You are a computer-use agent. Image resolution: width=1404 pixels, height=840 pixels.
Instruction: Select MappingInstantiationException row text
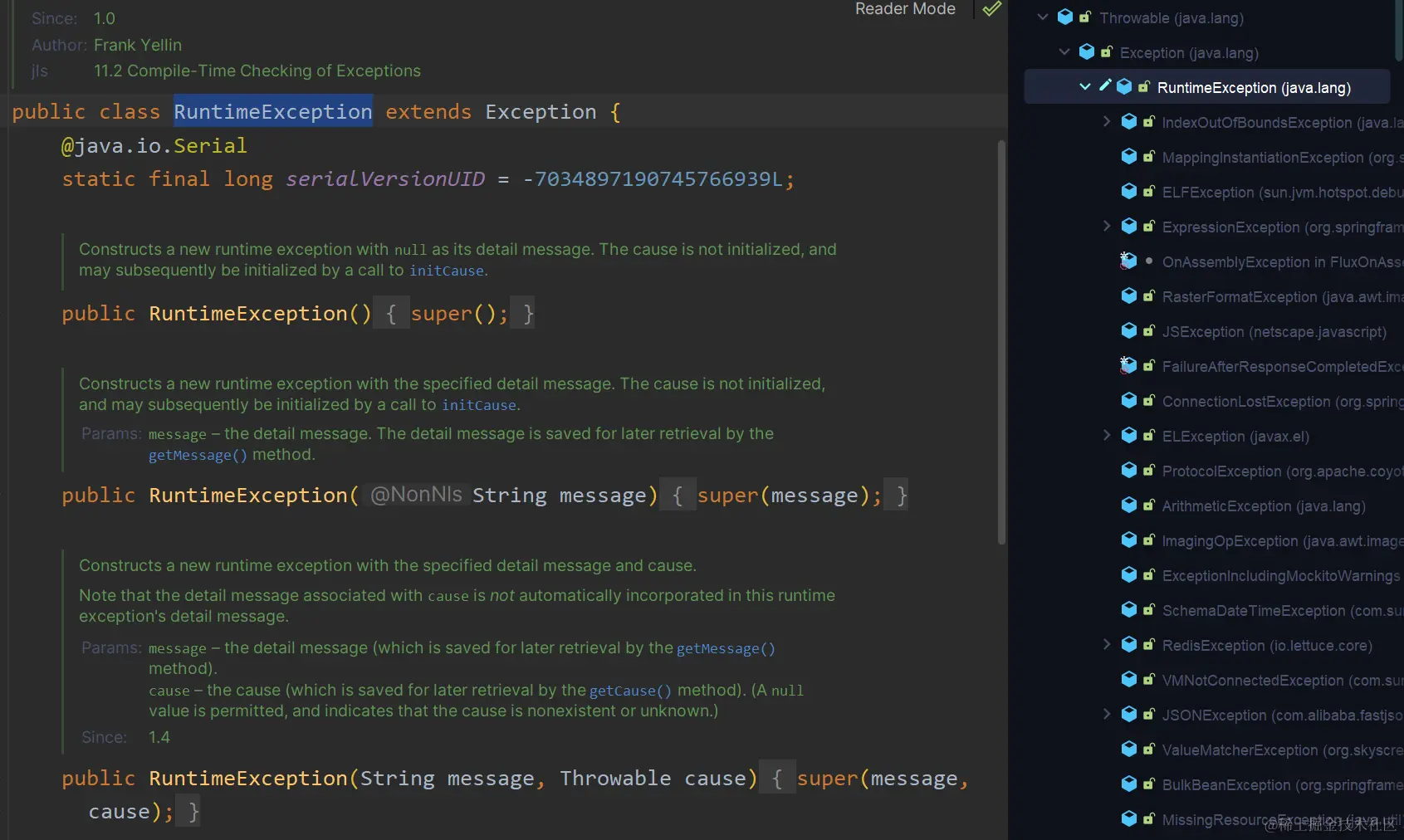[1282, 157]
